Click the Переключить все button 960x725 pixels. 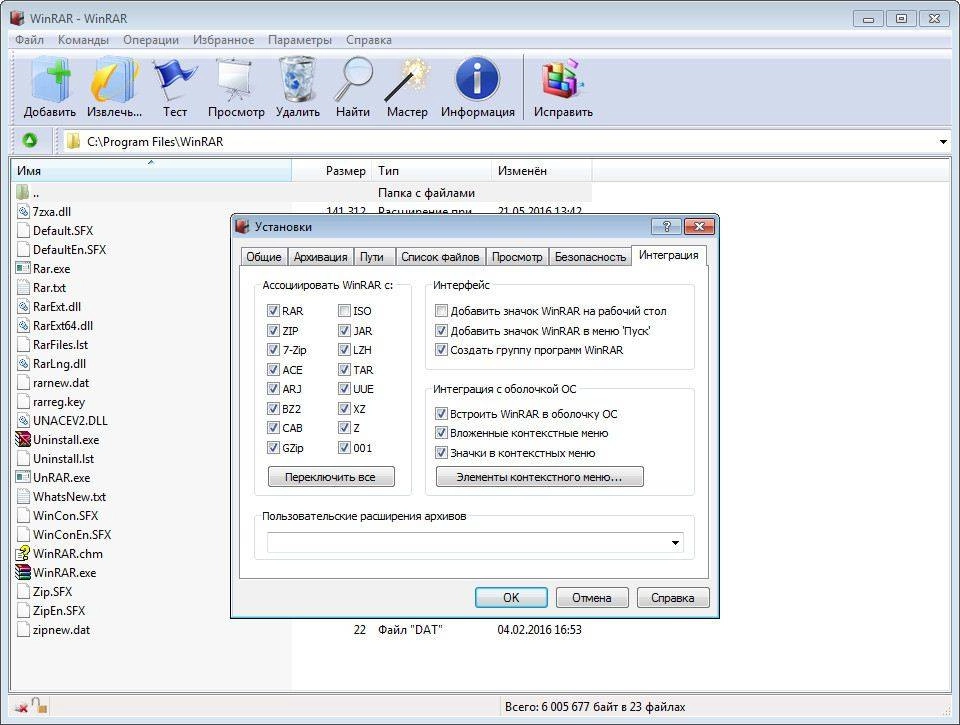pos(331,477)
